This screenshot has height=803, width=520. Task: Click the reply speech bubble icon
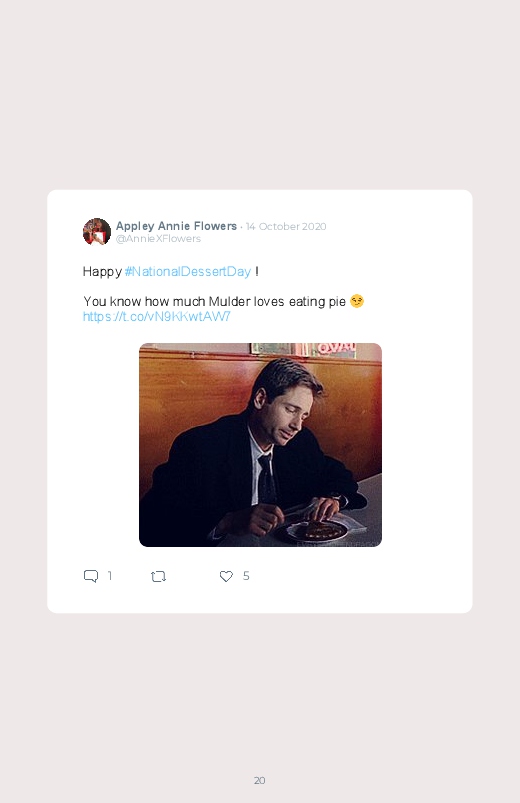pos(91,576)
